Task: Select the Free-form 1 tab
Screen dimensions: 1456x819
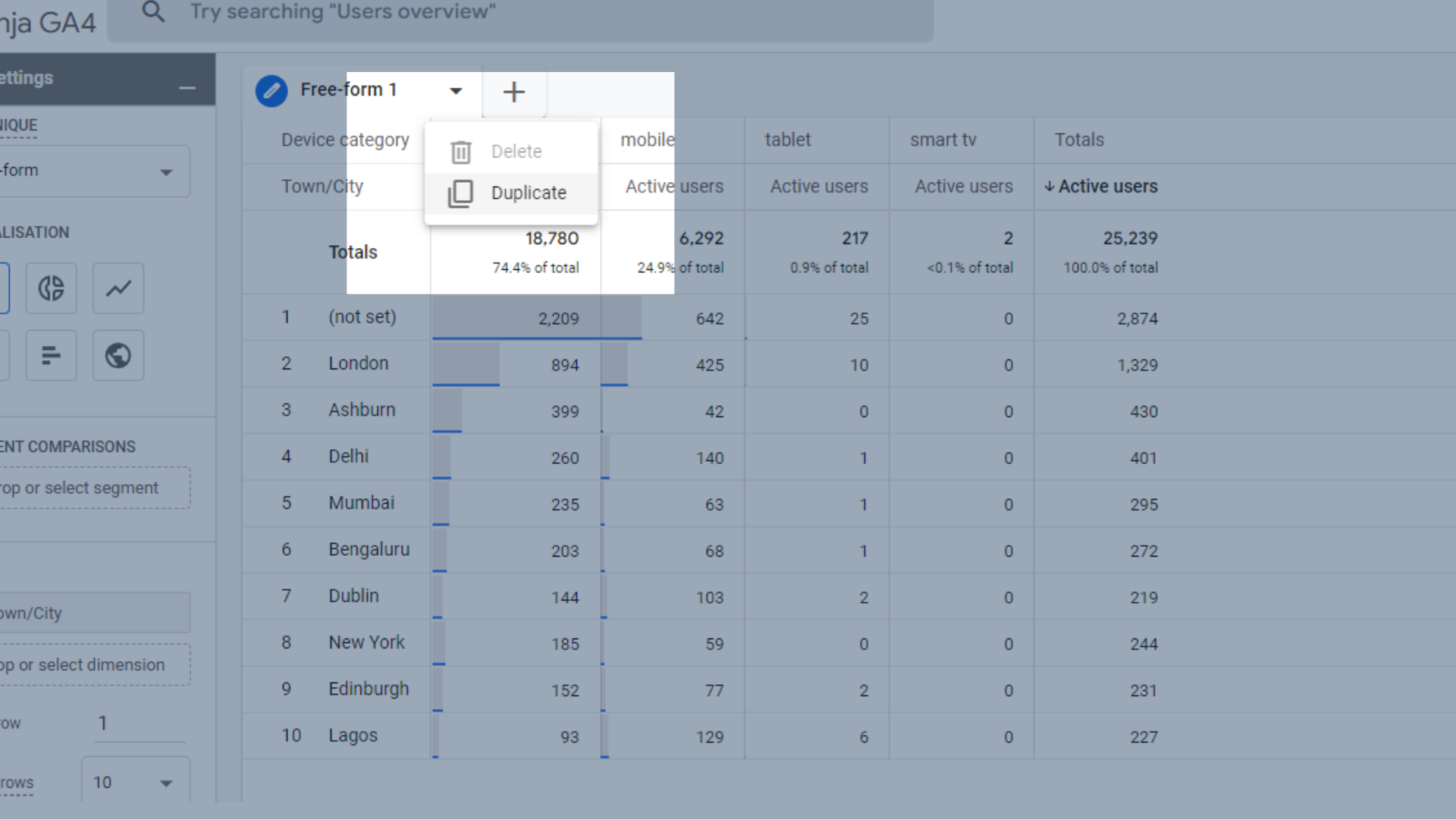Action: 349,89
